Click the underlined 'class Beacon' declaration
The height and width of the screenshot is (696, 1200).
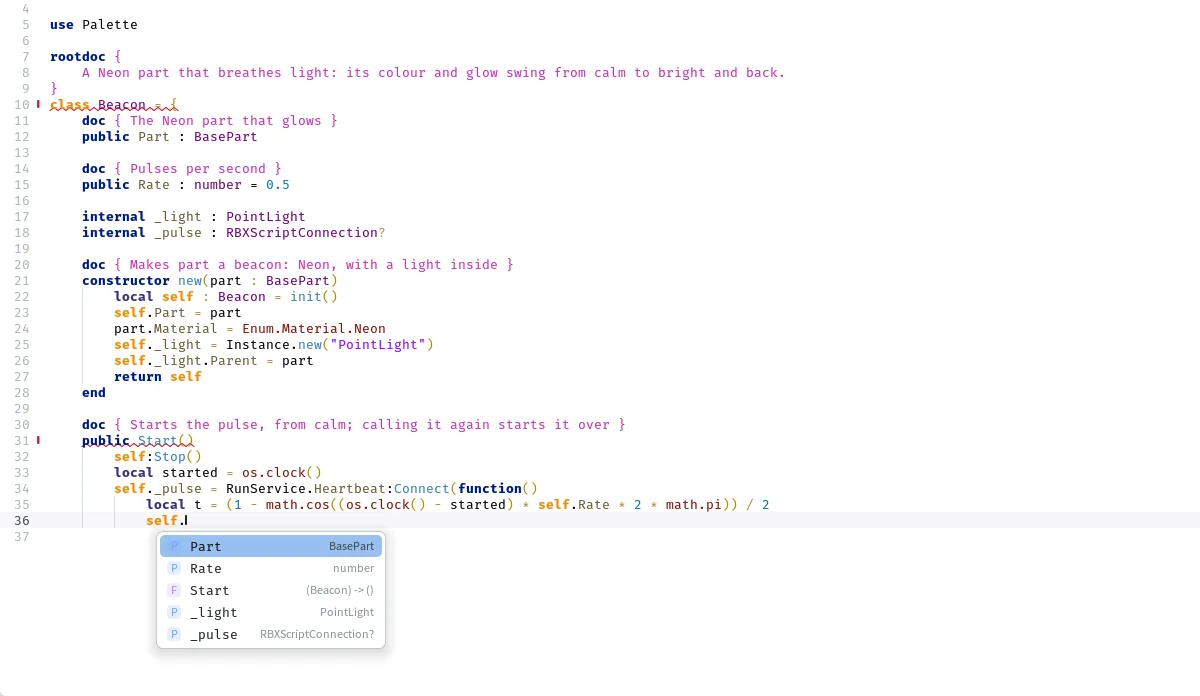[x=114, y=104]
